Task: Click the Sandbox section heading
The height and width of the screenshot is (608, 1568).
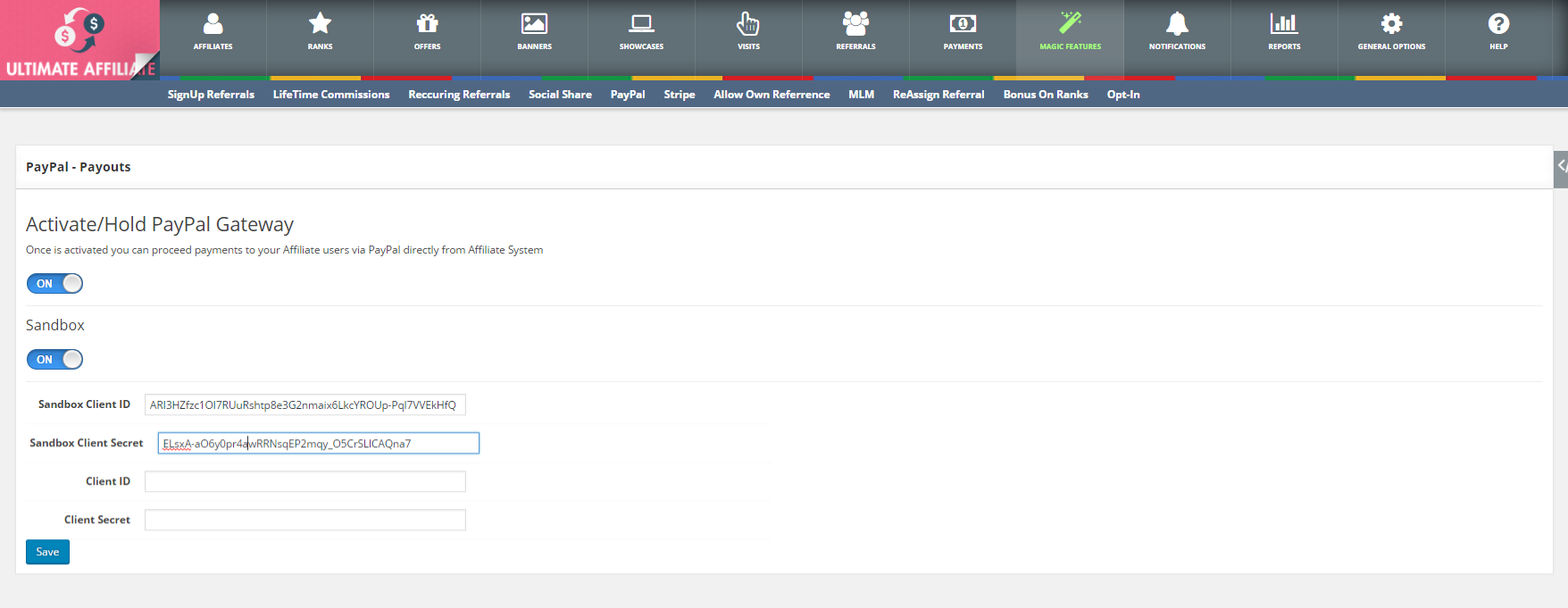Action: click(x=55, y=325)
